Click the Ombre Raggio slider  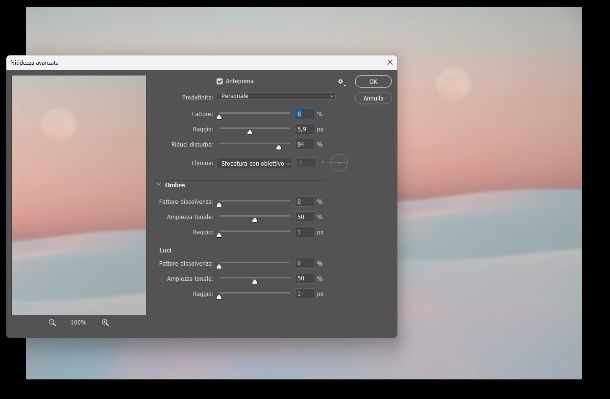[255, 232]
